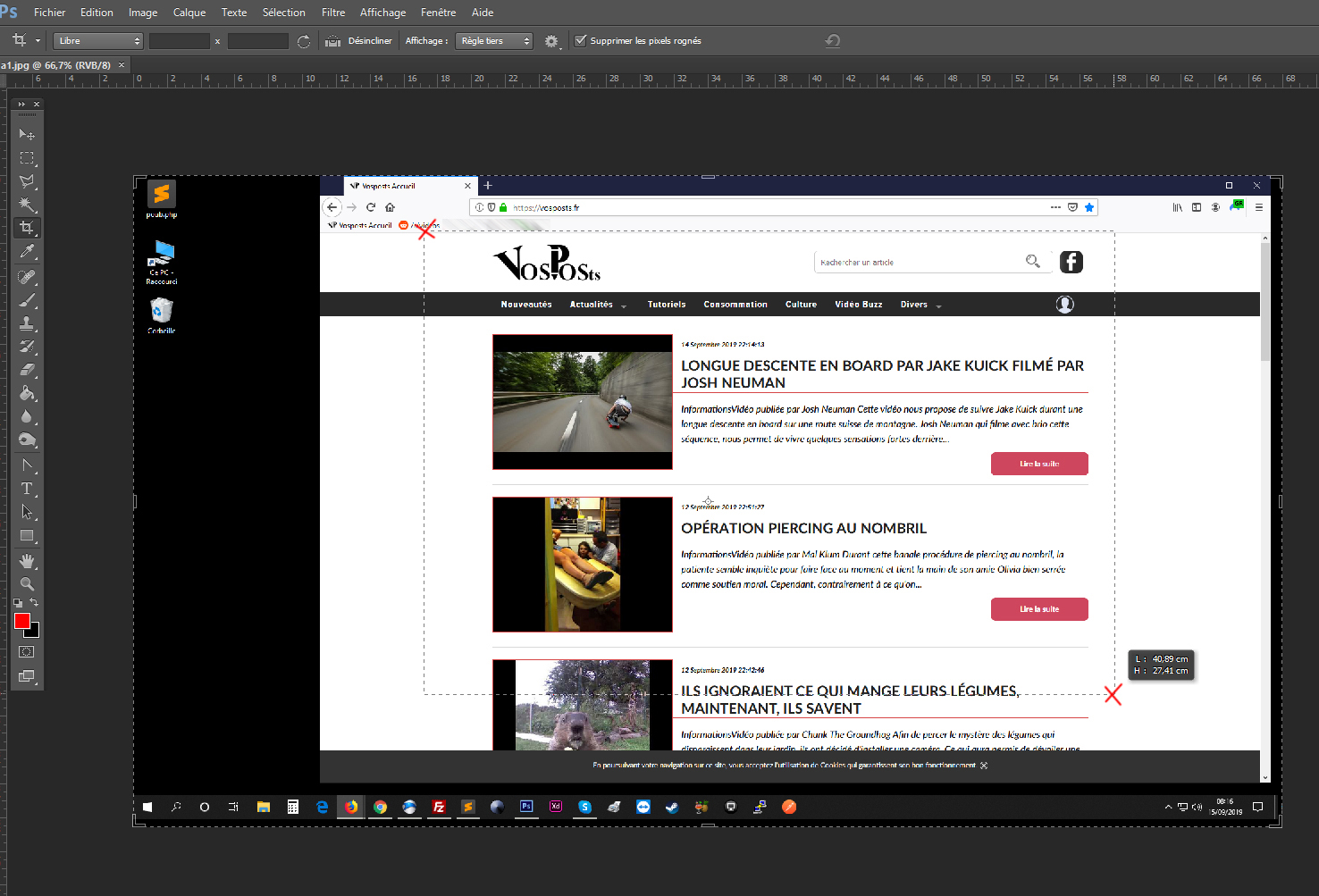
Task: Open the Affichage menu
Action: (x=382, y=13)
